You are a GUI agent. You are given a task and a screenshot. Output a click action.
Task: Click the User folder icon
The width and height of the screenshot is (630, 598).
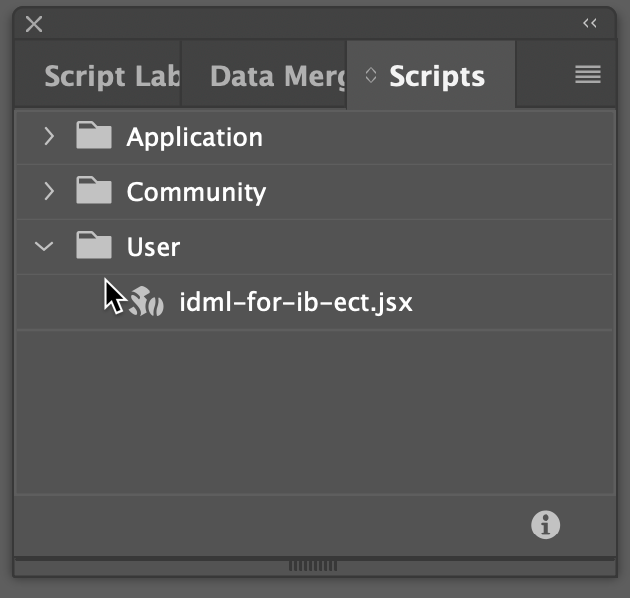pos(94,245)
